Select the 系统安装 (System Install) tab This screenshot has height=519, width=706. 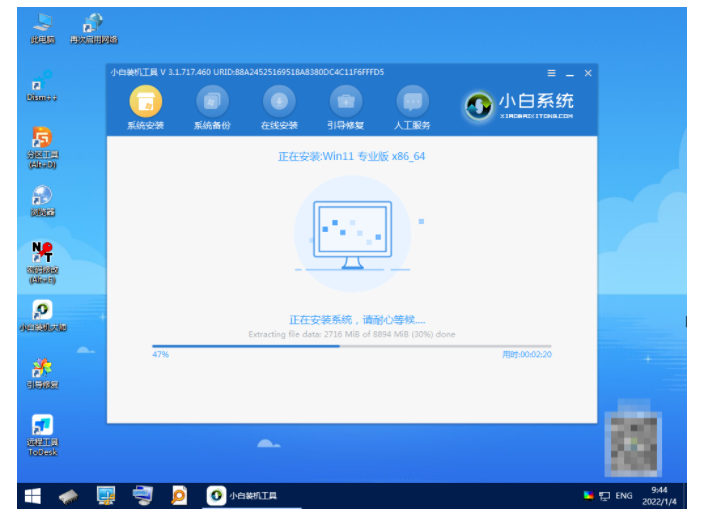(x=145, y=108)
